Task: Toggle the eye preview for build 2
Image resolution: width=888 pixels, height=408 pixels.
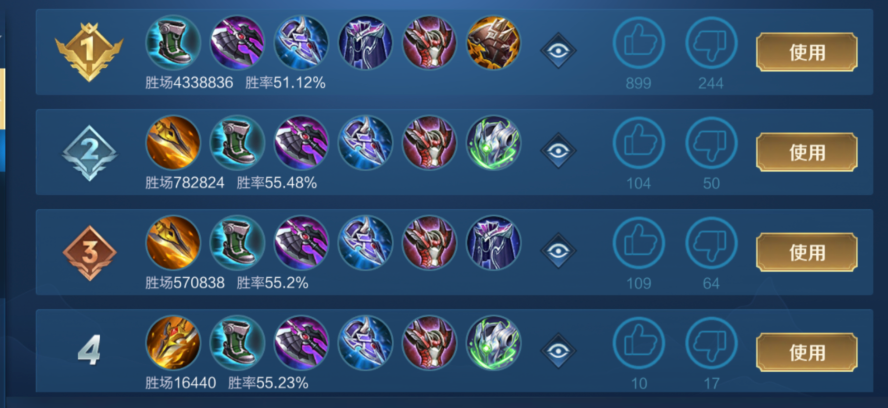Action: [558, 151]
